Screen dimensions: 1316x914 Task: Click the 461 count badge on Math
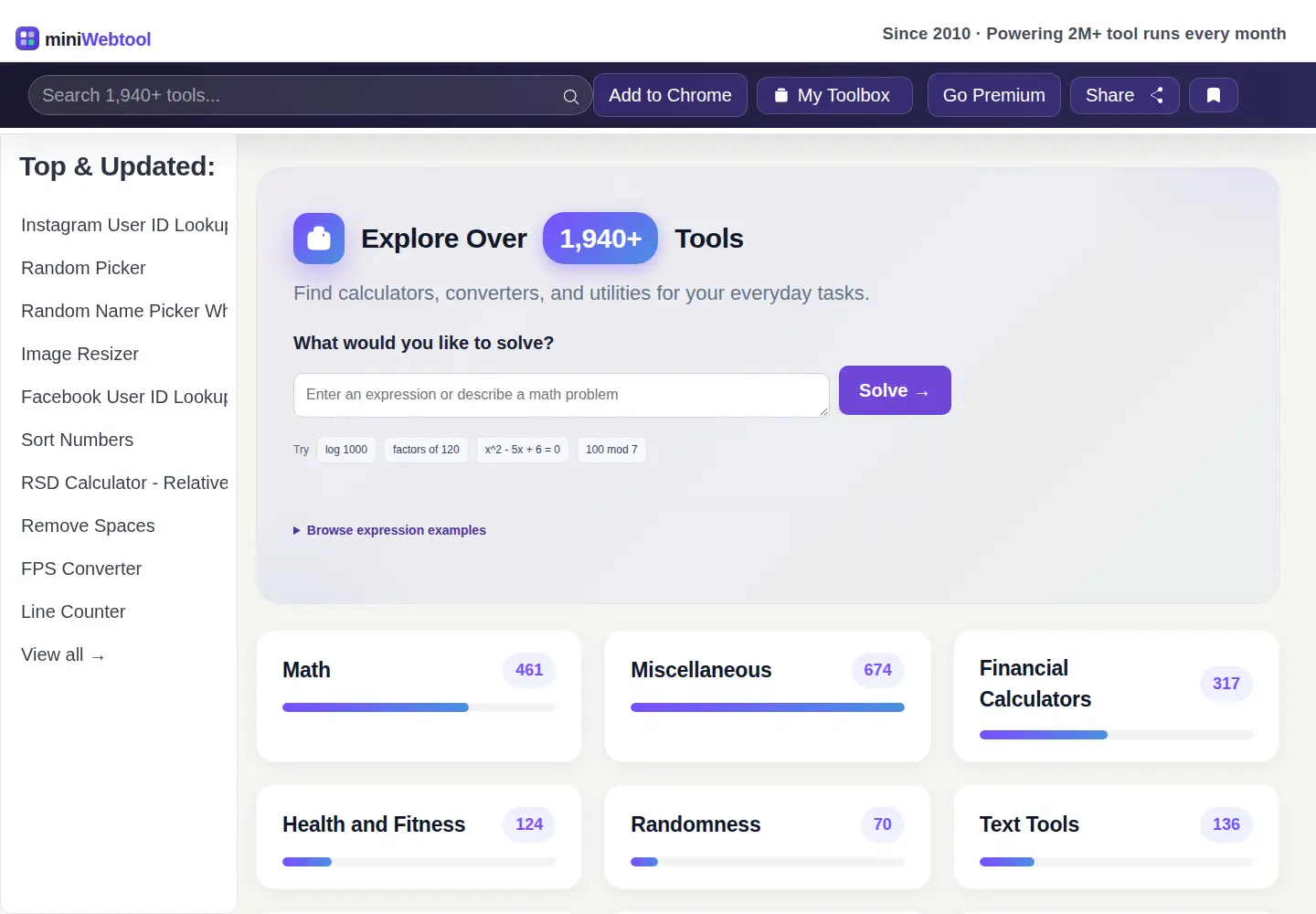tap(529, 670)
